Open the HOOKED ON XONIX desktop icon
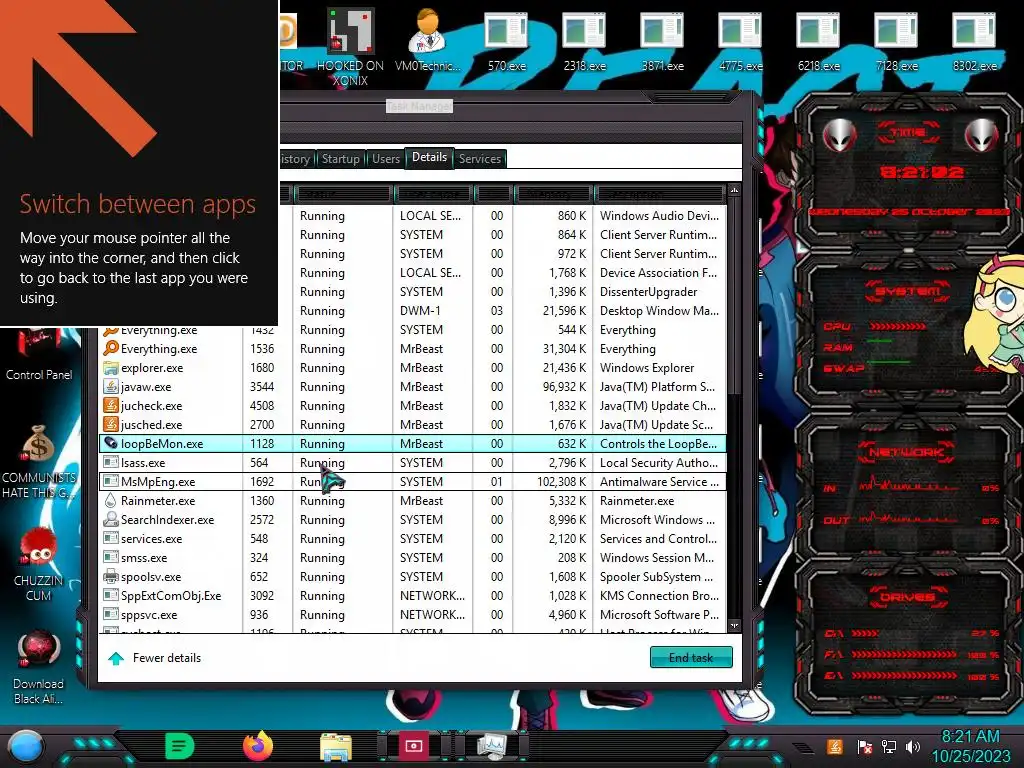Screen dimensions: 1024x768 [351, 47]
